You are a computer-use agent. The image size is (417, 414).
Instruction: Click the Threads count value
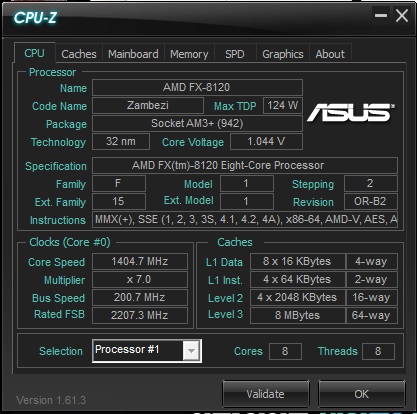coord(378,351)
